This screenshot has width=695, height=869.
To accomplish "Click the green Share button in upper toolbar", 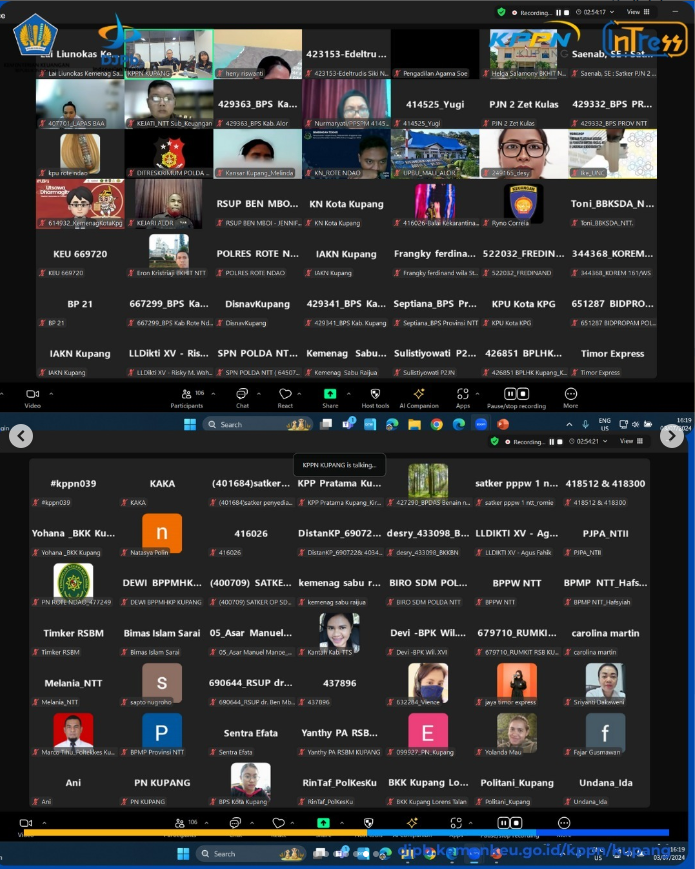I will (329, 397).
